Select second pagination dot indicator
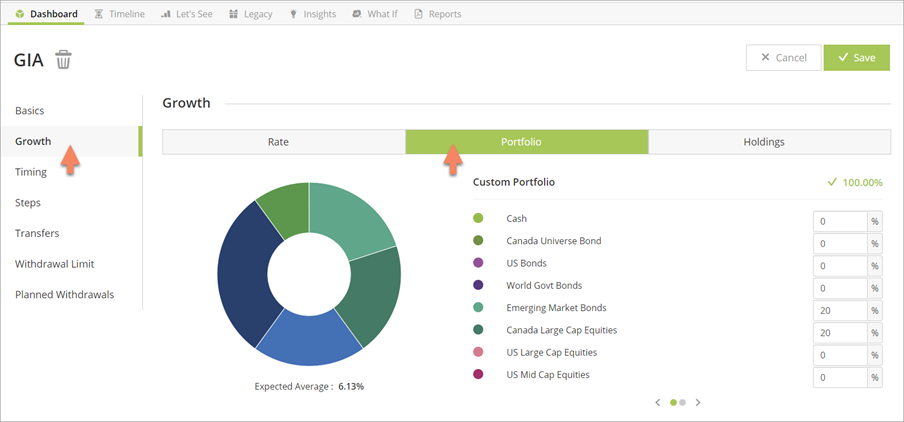The height and width of the screenshot is (422, 904). 683,402
